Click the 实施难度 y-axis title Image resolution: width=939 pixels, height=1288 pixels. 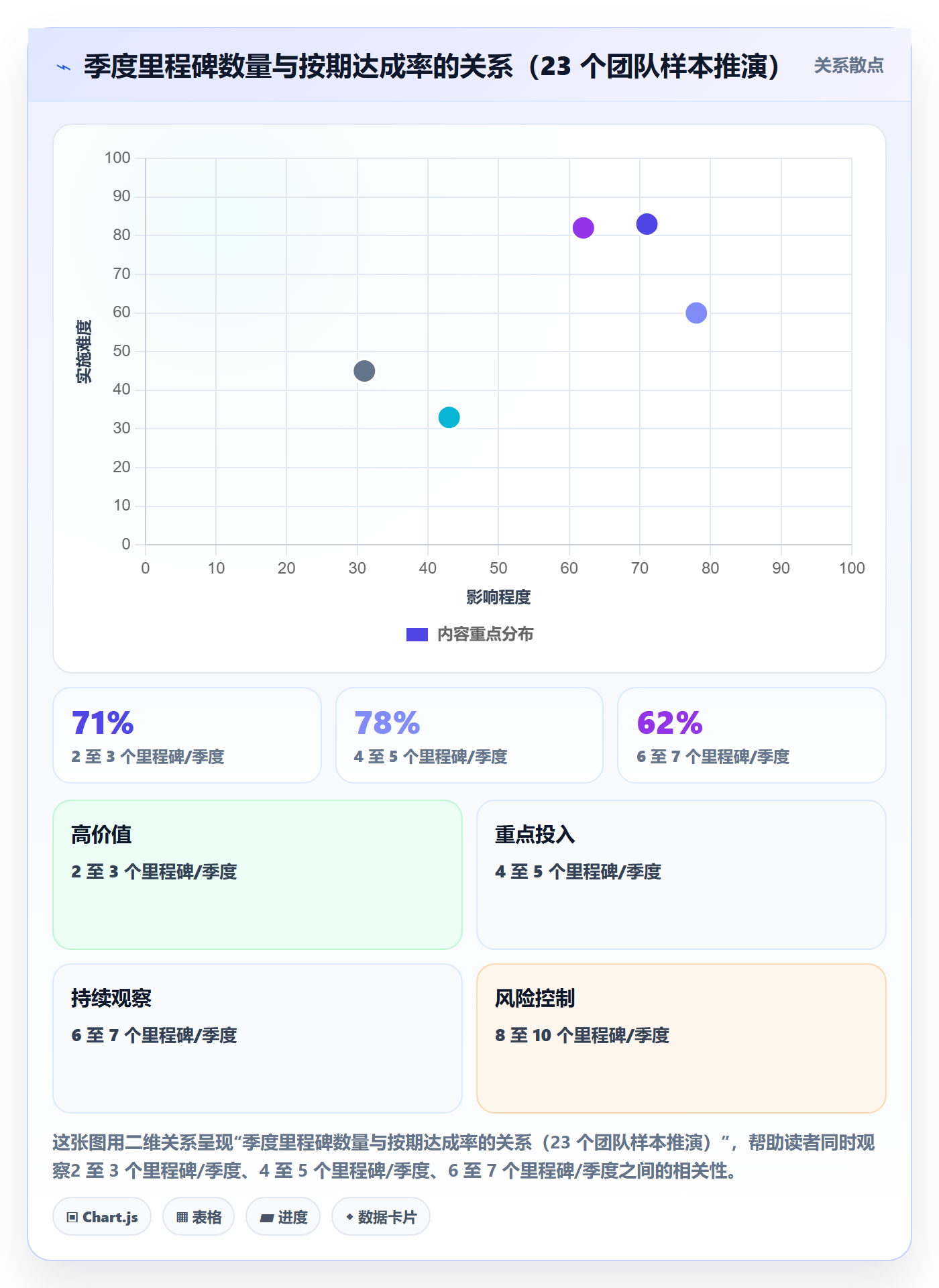pyautogui.click(x=84, y=352)
